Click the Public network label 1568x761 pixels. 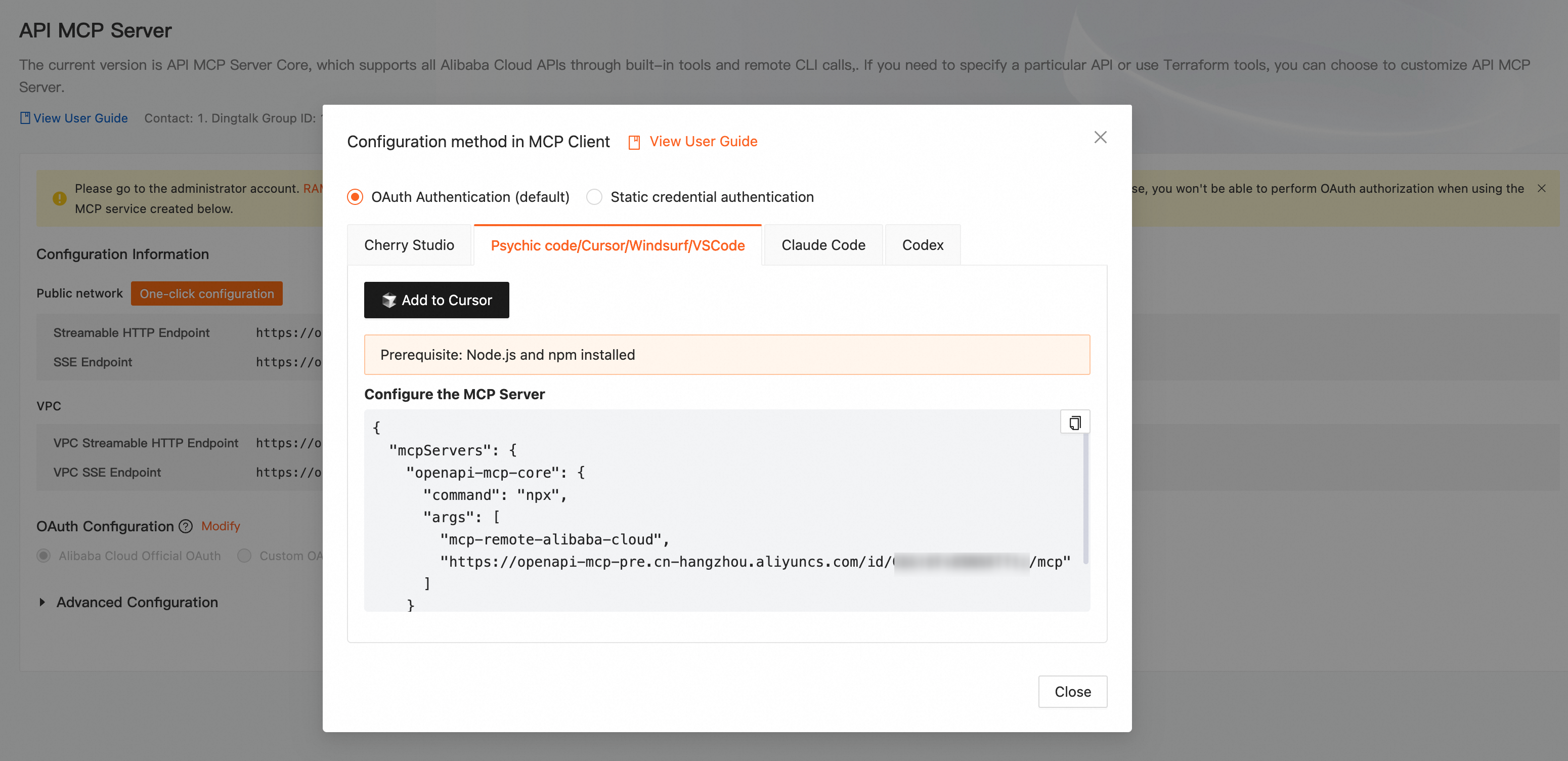click(x=80, y=293)
